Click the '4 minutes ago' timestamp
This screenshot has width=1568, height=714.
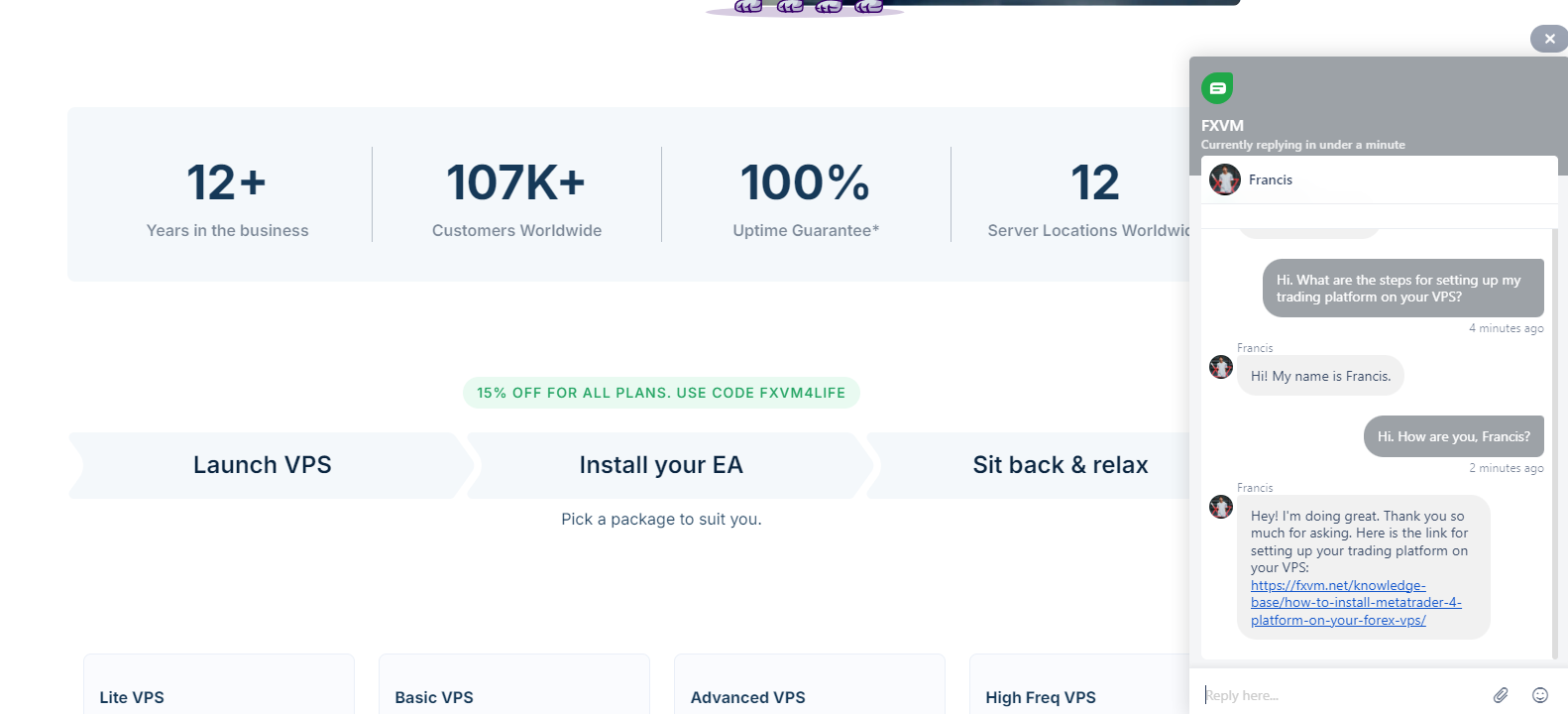[x=1507, y=328]
